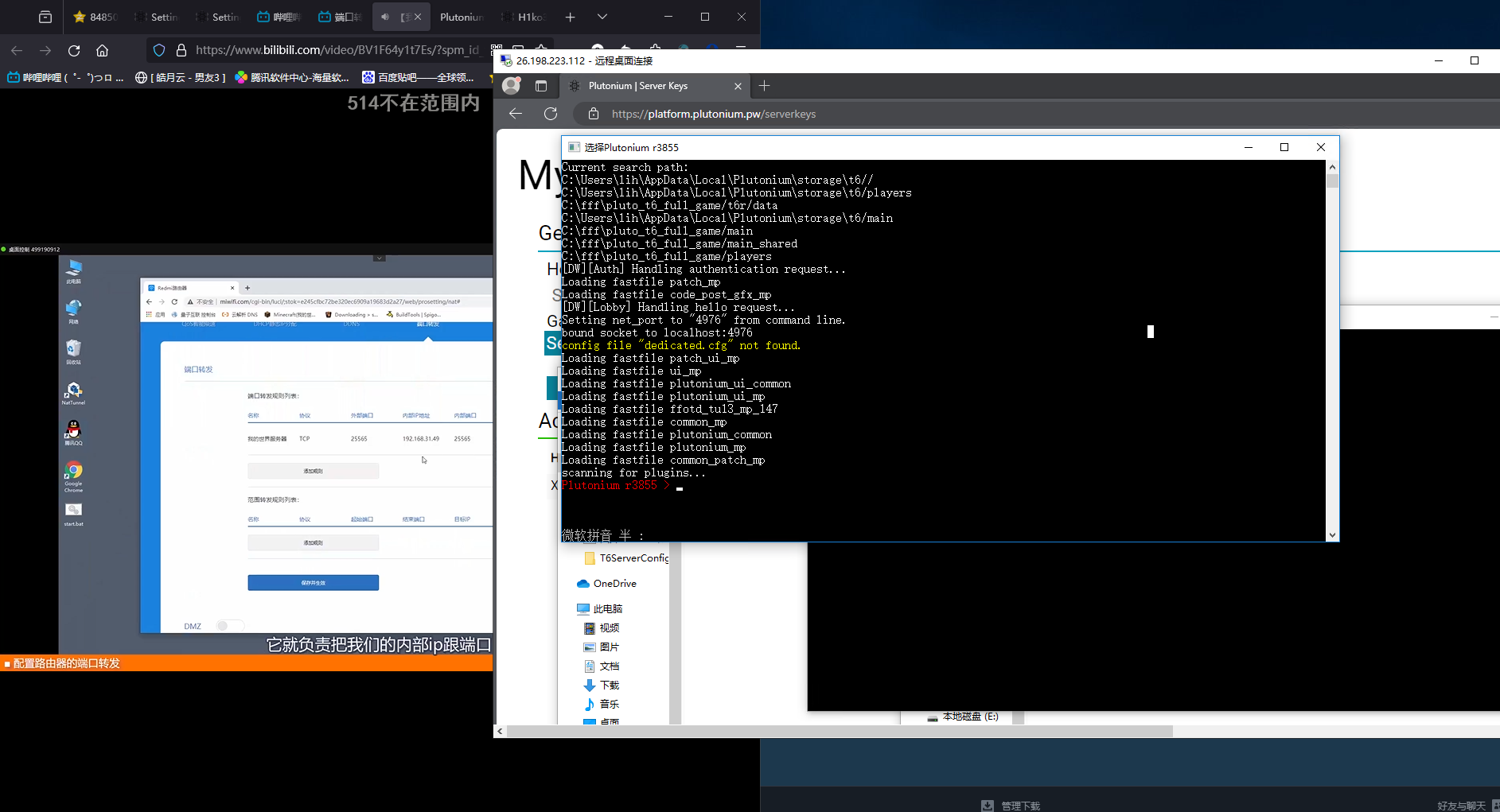Refresh the Plutonium Server Keys page

click(551, 114)
